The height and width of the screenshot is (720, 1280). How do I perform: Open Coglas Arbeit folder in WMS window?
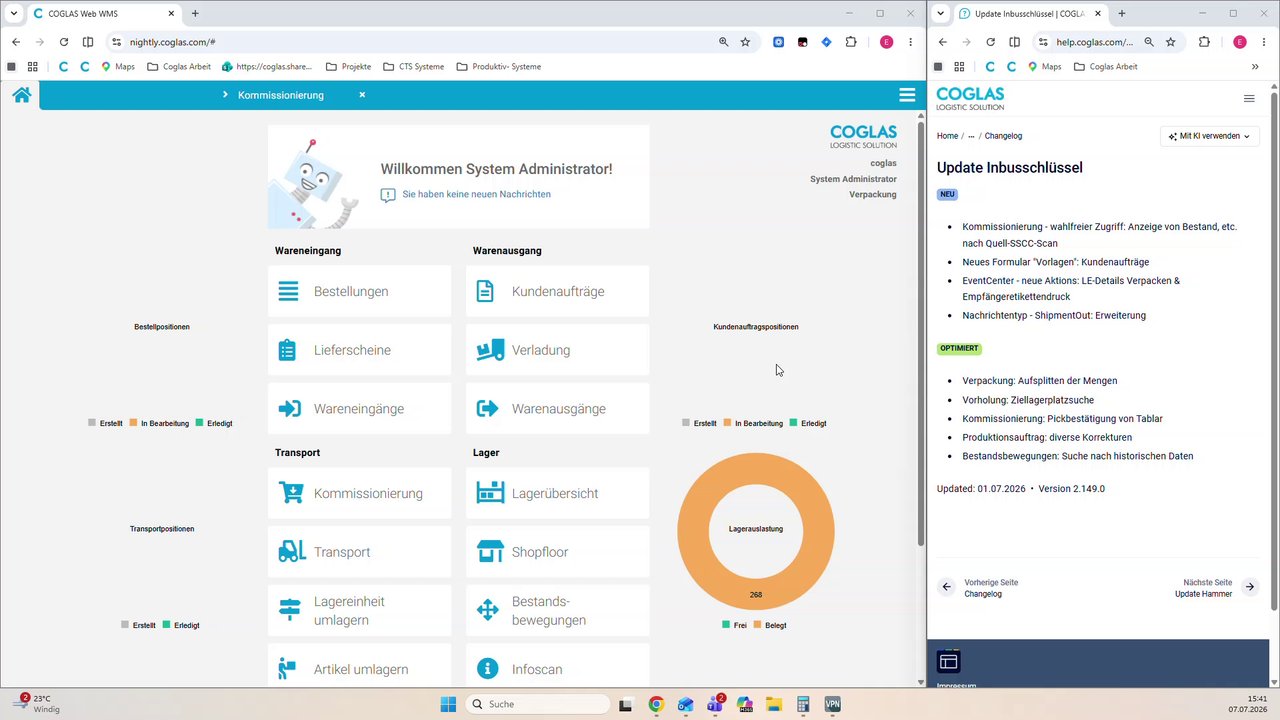click(x=180, y=67)
